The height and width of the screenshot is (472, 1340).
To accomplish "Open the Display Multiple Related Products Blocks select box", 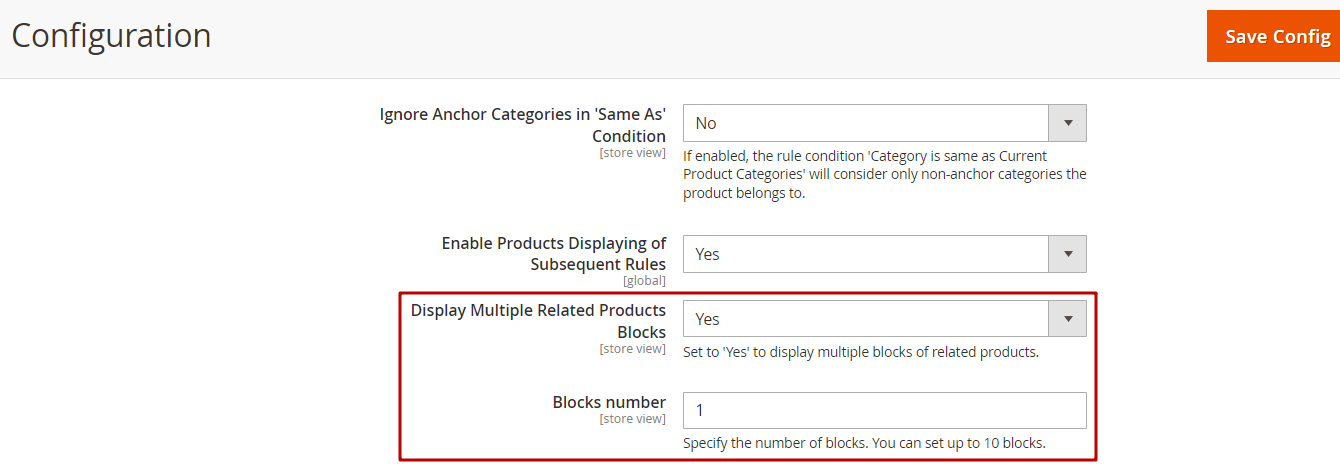I will tap(884, 319).
